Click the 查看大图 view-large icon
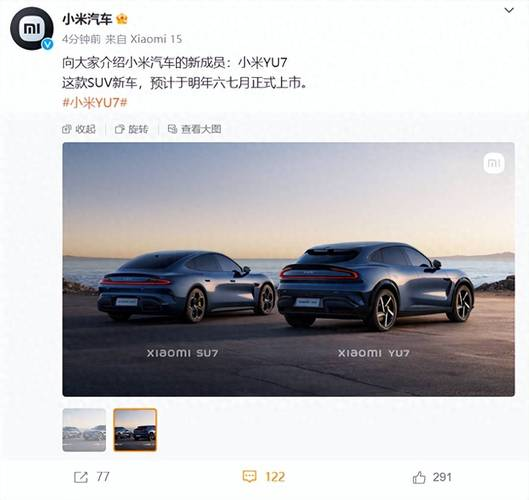Screen dimensions: 529x500 [172, 129]
